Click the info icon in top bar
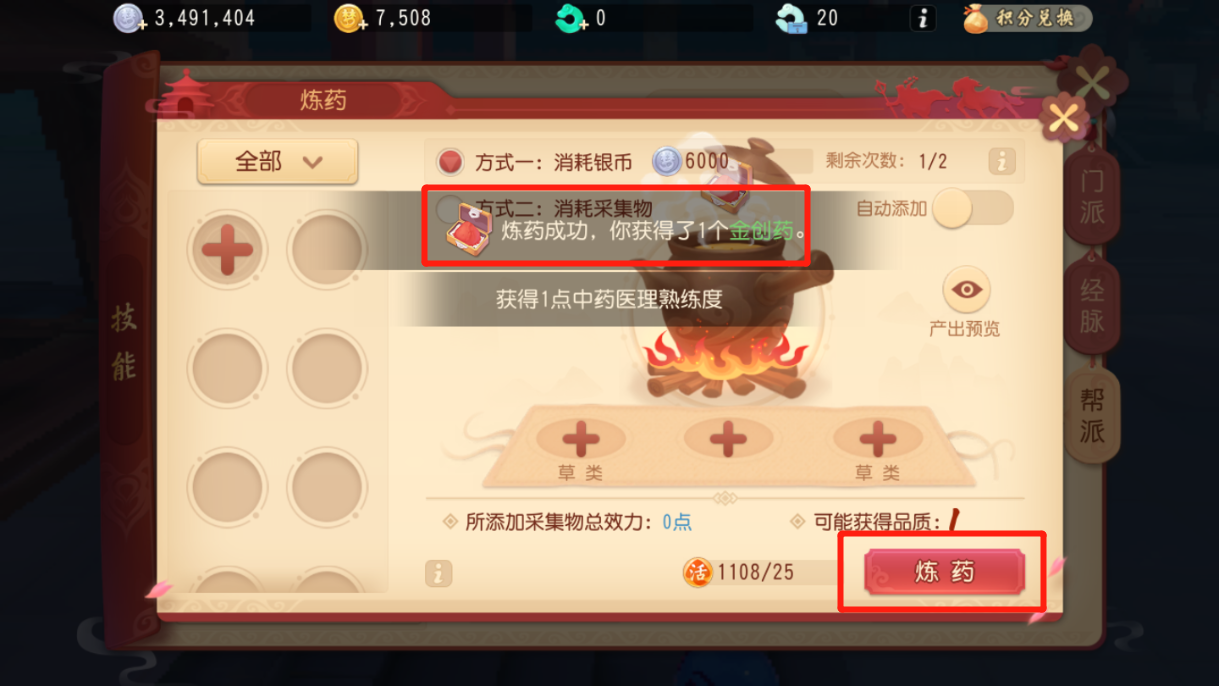The image size is (1219, 686). [923, 18]
